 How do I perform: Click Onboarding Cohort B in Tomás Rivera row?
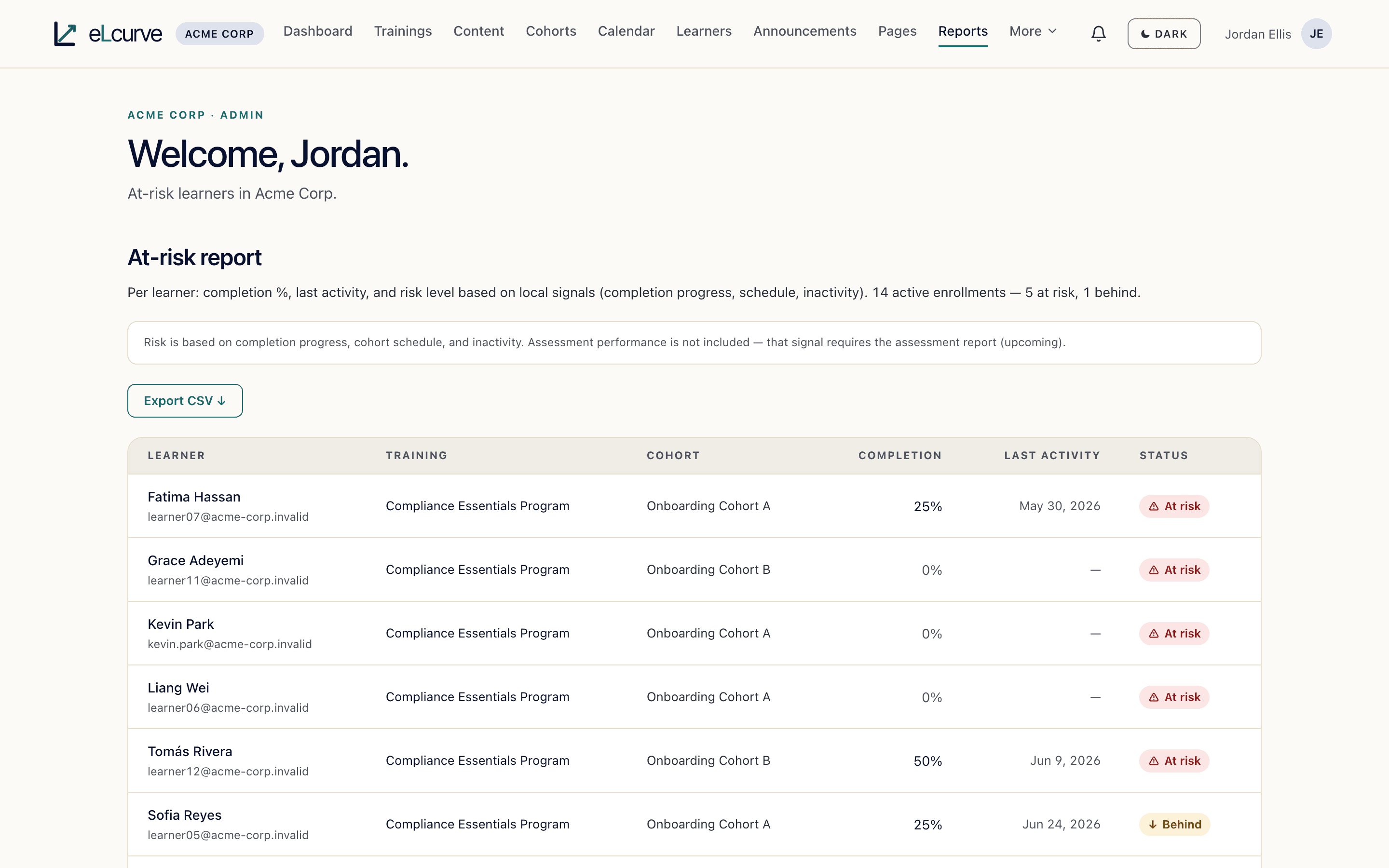coord(708,760)
